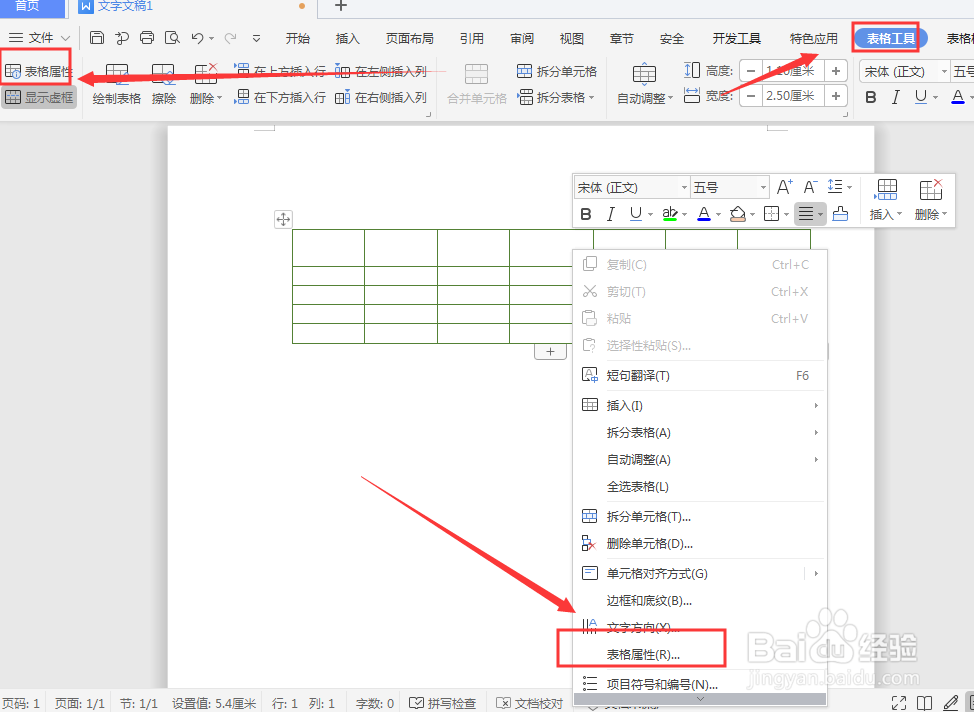
Task: Open 表格属性 via the sidebar icon
Action: [x=38, y=70]
